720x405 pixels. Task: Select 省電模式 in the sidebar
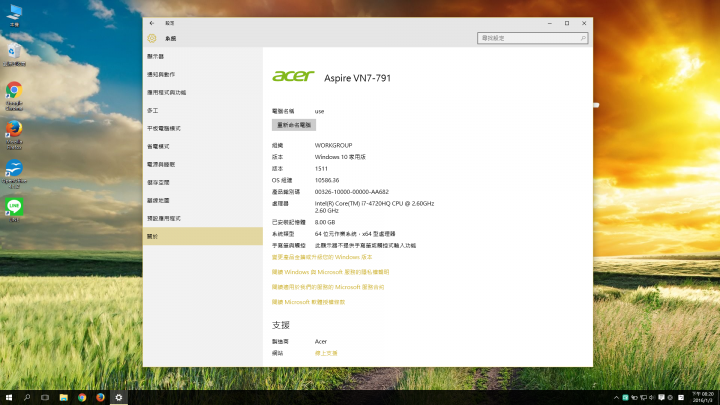(x=202, y=146)
